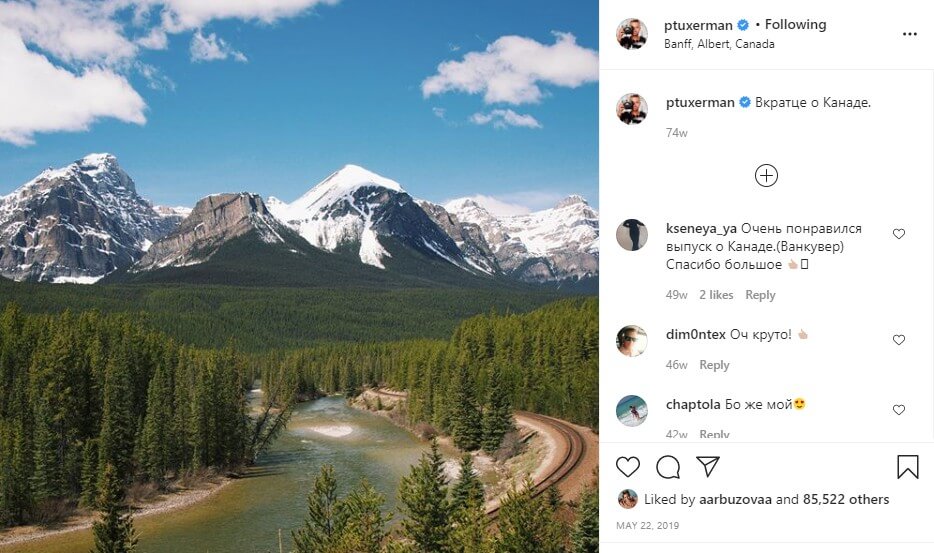Image resolution: width=934 pixels, height=553 pixels.
Task: Open the comment speech bubble icon
Action: 667,467
